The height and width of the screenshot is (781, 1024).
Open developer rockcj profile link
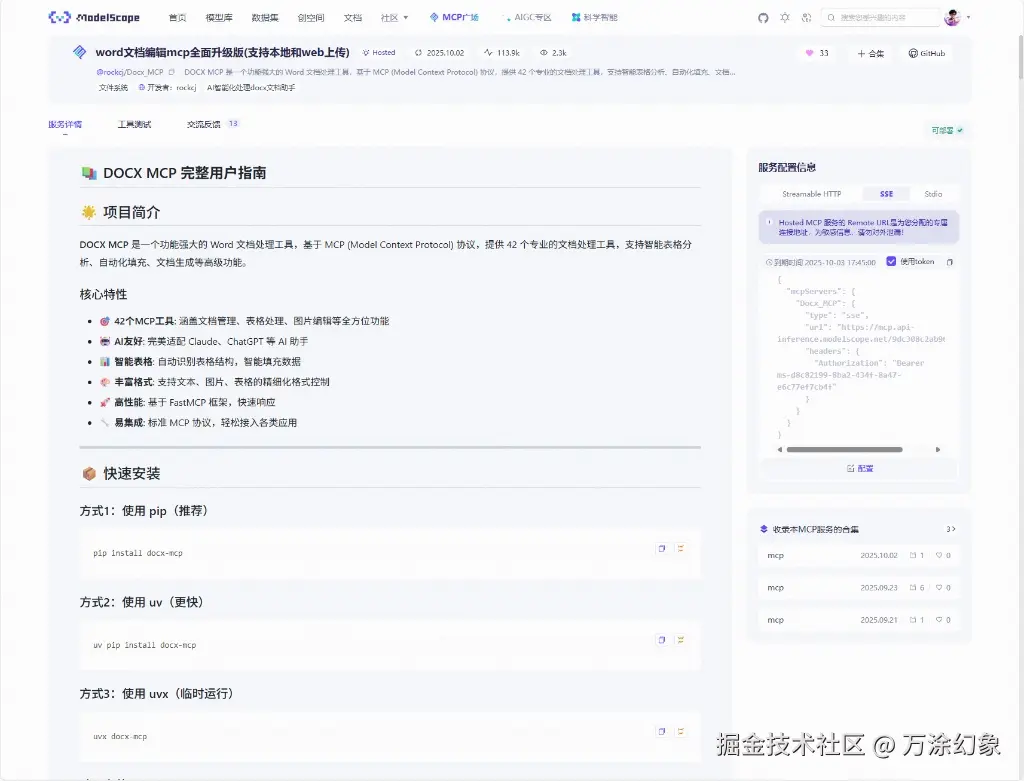pos(186,88)
